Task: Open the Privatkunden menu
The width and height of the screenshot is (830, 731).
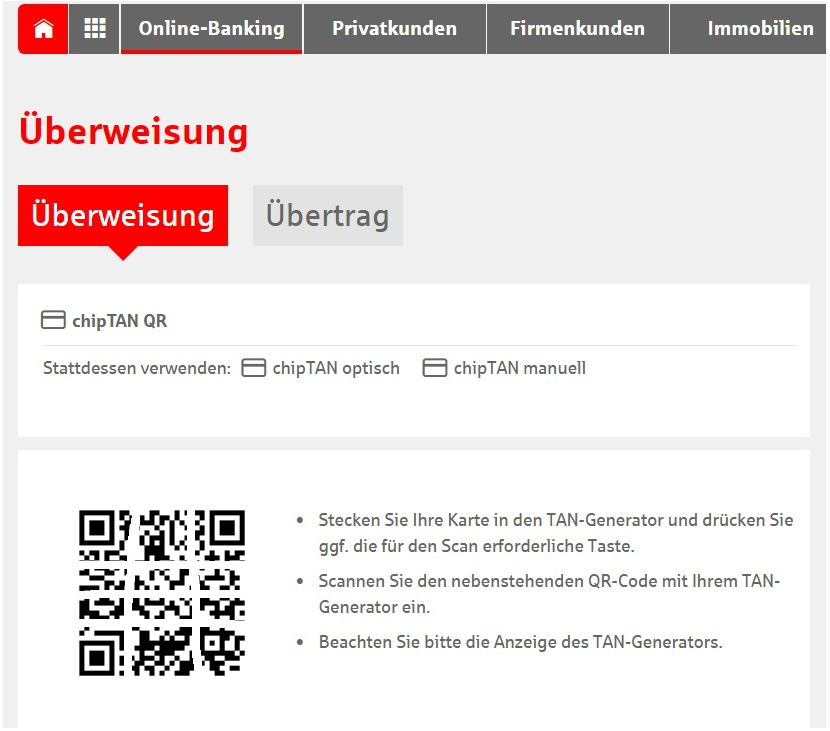Action: (394, 29)
